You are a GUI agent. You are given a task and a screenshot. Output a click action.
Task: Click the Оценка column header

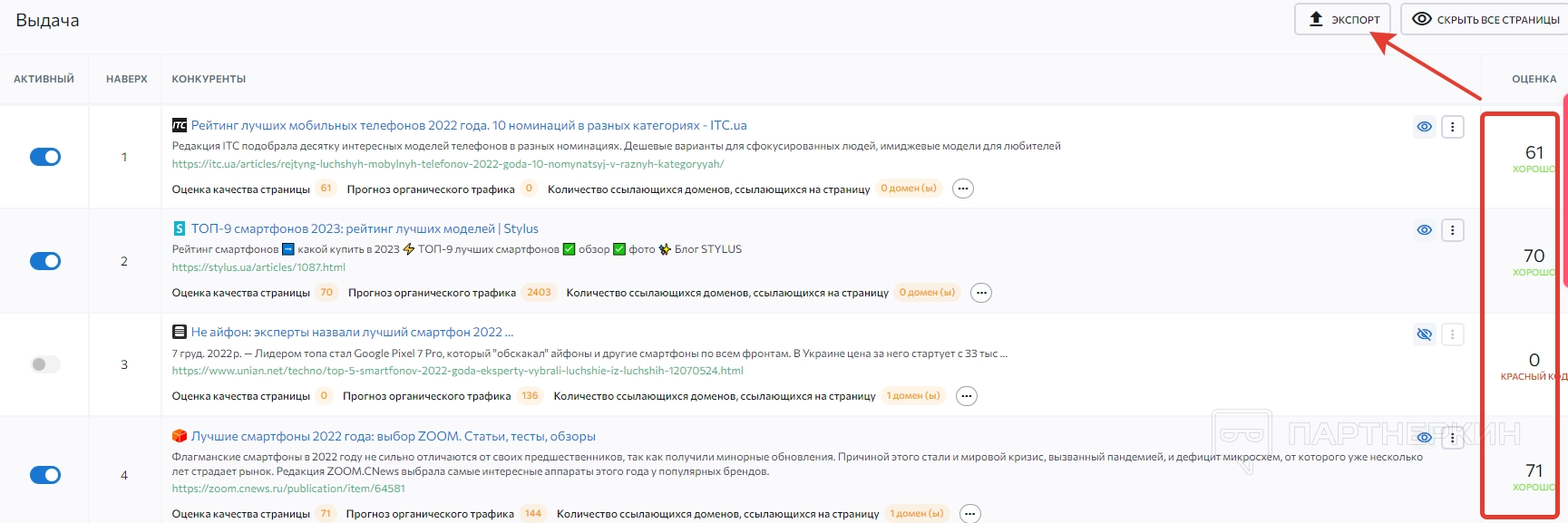click(1534, 79)
